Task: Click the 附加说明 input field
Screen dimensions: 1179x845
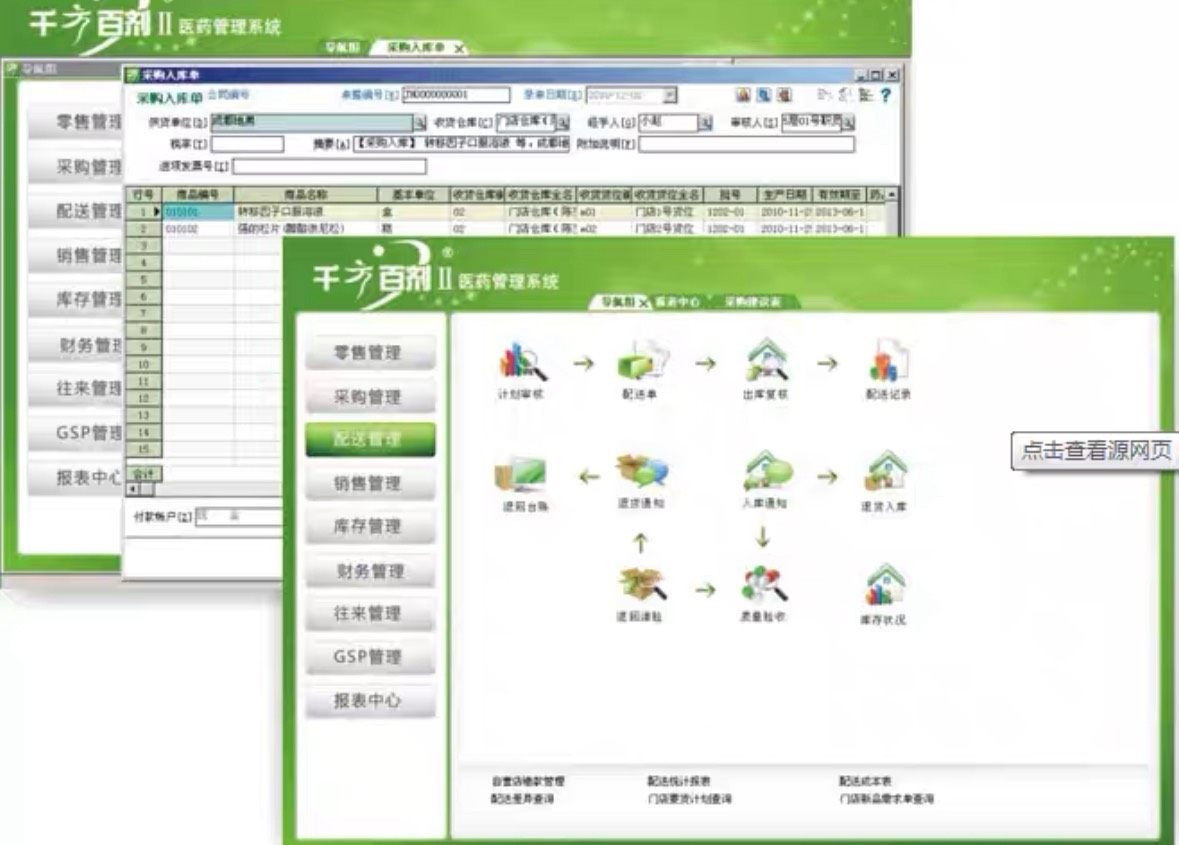Action: [x=746, y=144]
